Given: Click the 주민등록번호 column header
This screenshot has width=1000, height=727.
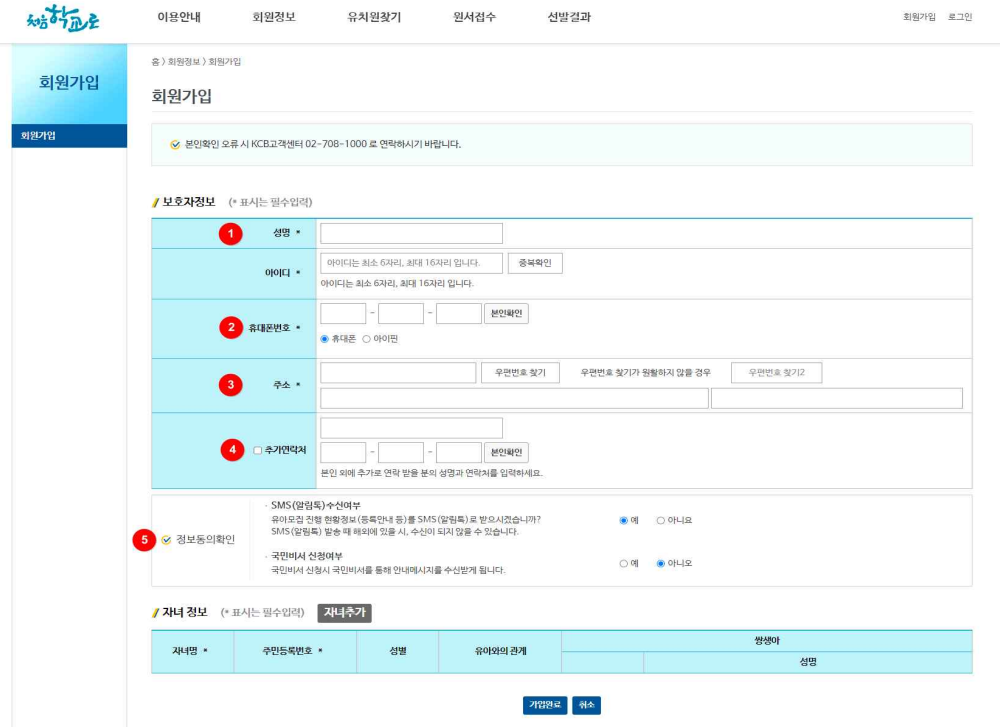Looking at the screenshot, I should point(295,651).
